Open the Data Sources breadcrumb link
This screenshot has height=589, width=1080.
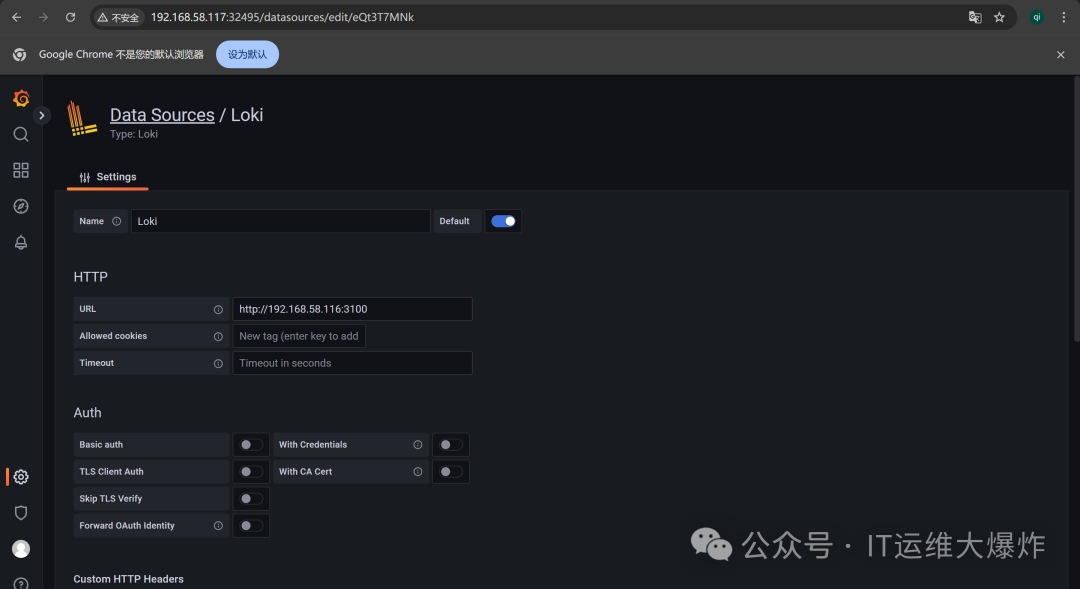[x=162, y=115]
